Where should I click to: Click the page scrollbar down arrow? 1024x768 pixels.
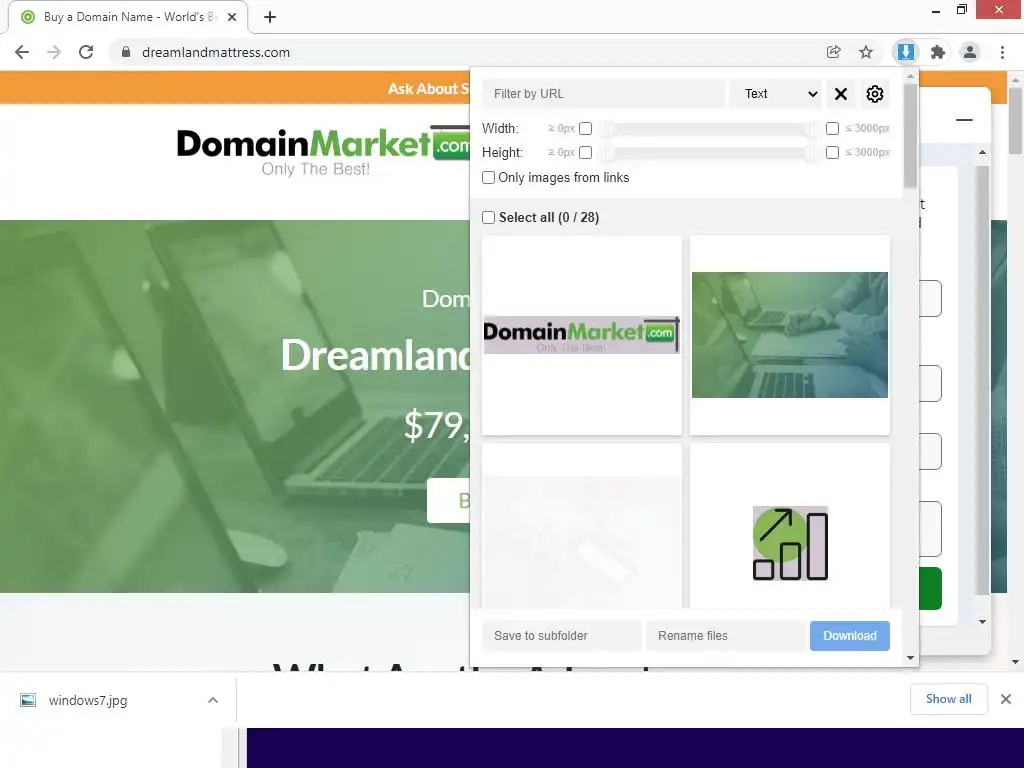click(x=1016, y=662)
